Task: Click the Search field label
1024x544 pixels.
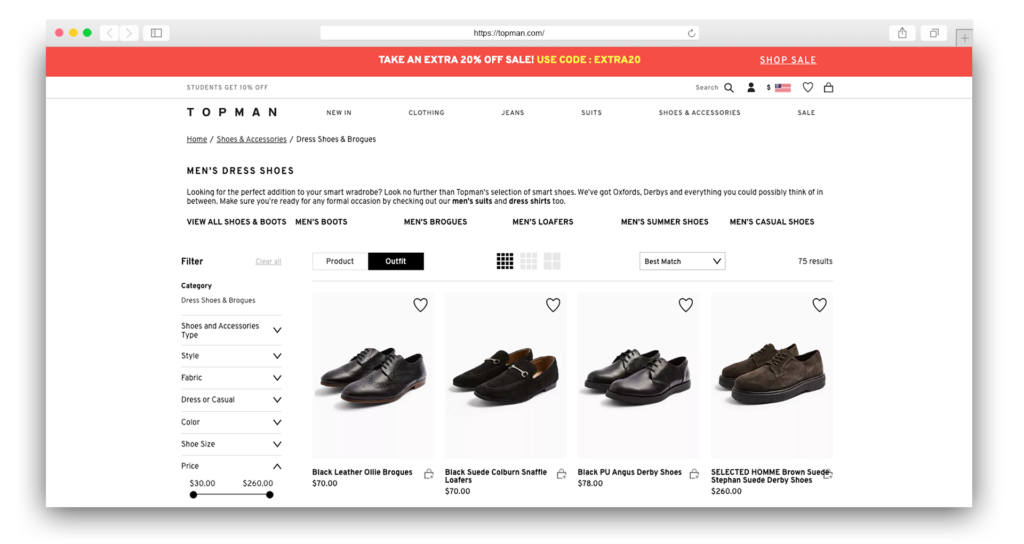Action: click(707, 88)
